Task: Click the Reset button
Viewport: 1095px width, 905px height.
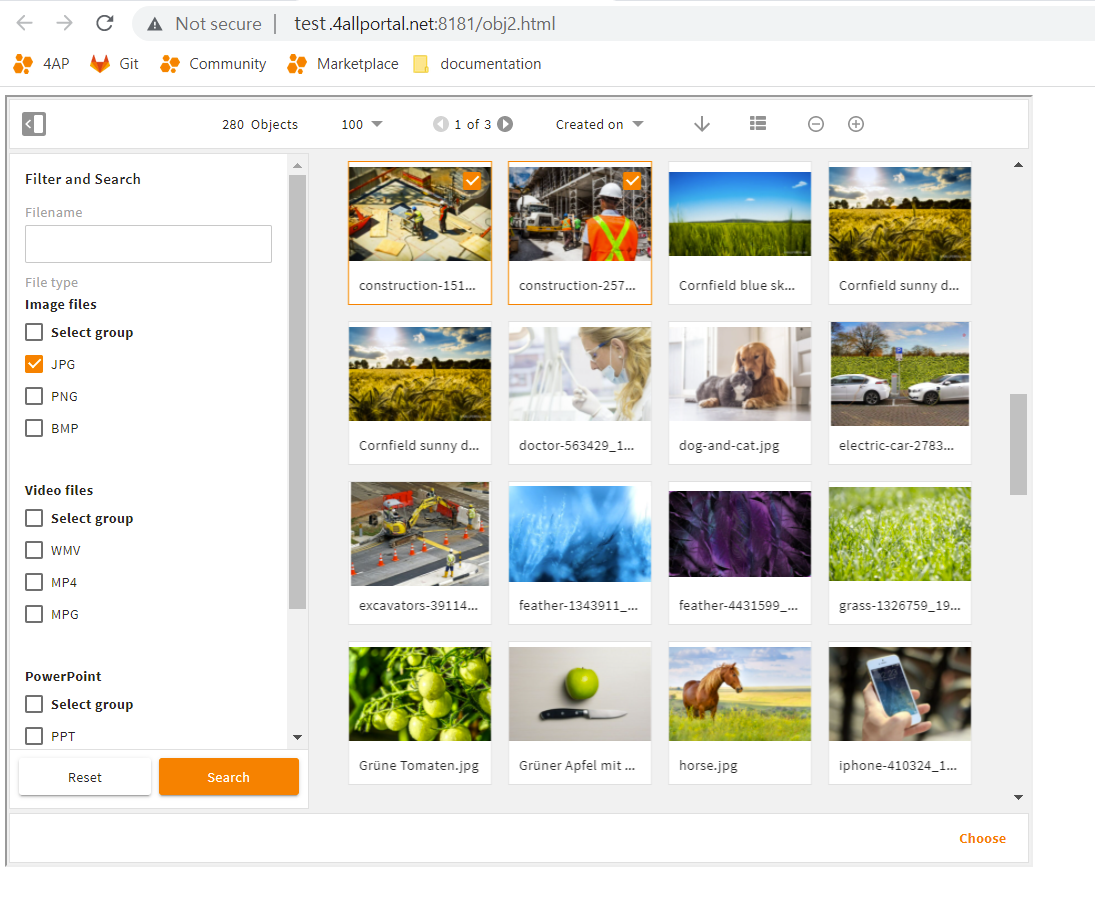Action: click(x=85, y=777)
